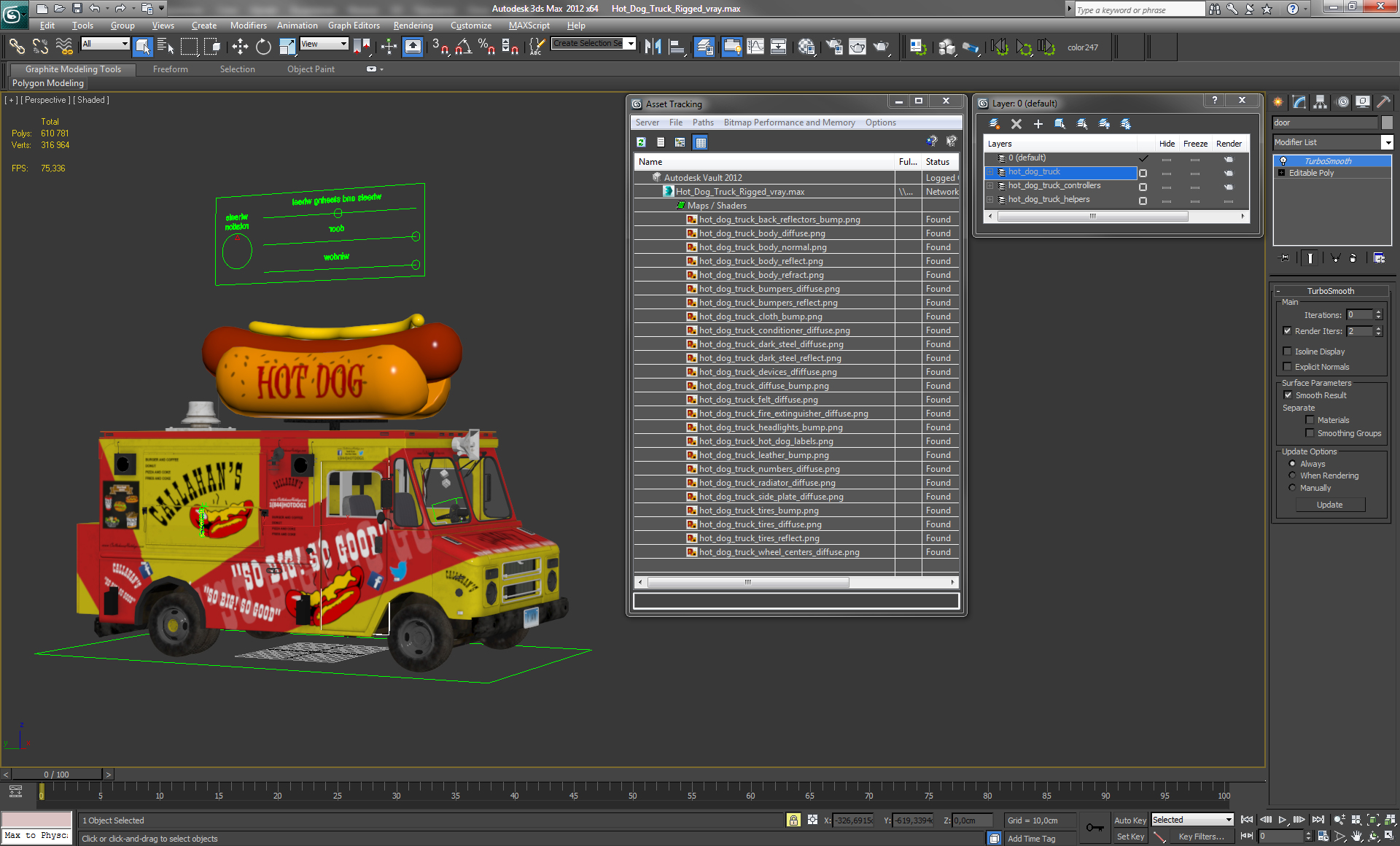
Task: Open Paths menu in Asset Tracking
Action: pyautogui.click(x=703, y=123)
